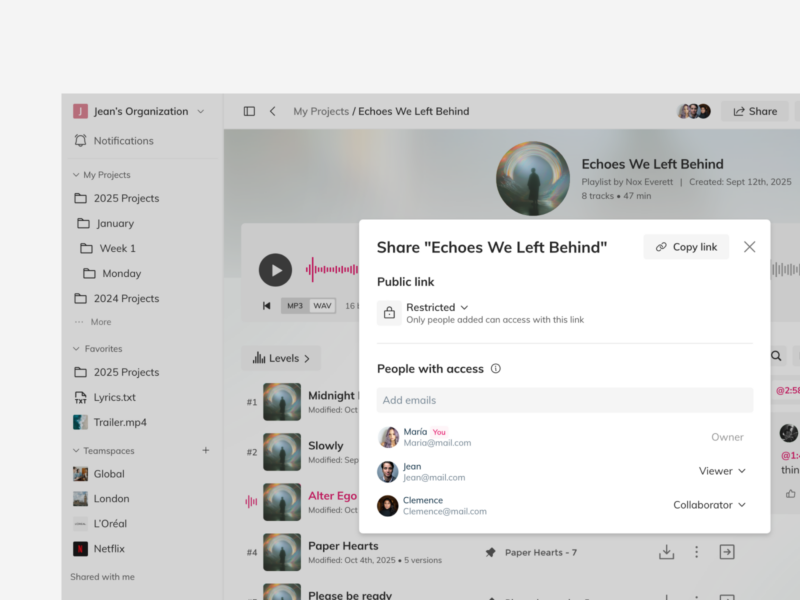This screenshot has width=800, height=600.
Task: Open Restricted link access dropdown
Action: pyautogui.click(x=437, y=307)
